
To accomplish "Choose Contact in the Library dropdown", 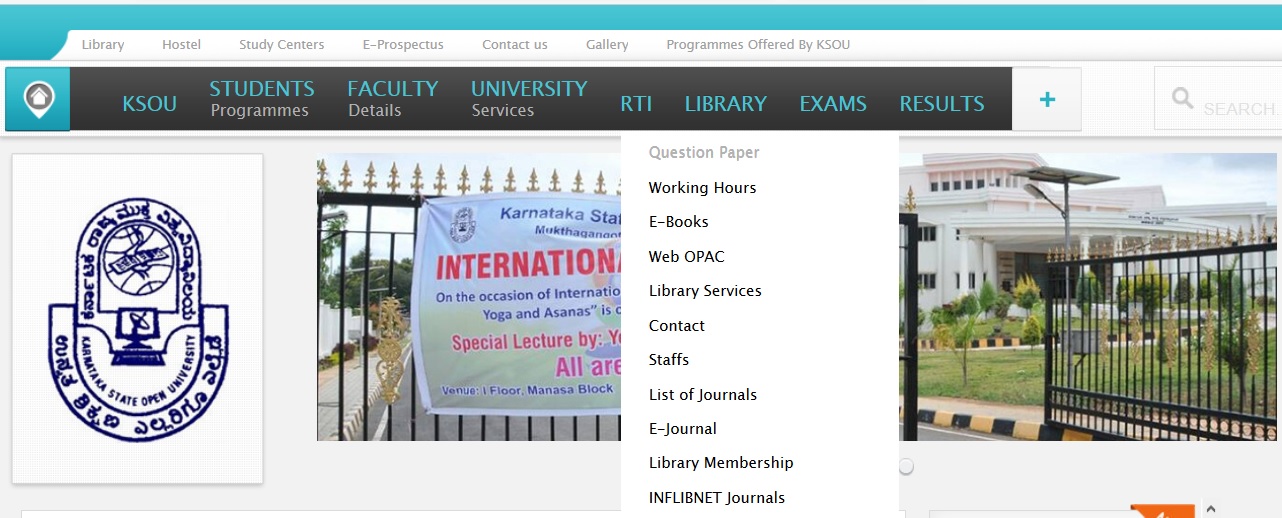I will (x=676, y=326).
